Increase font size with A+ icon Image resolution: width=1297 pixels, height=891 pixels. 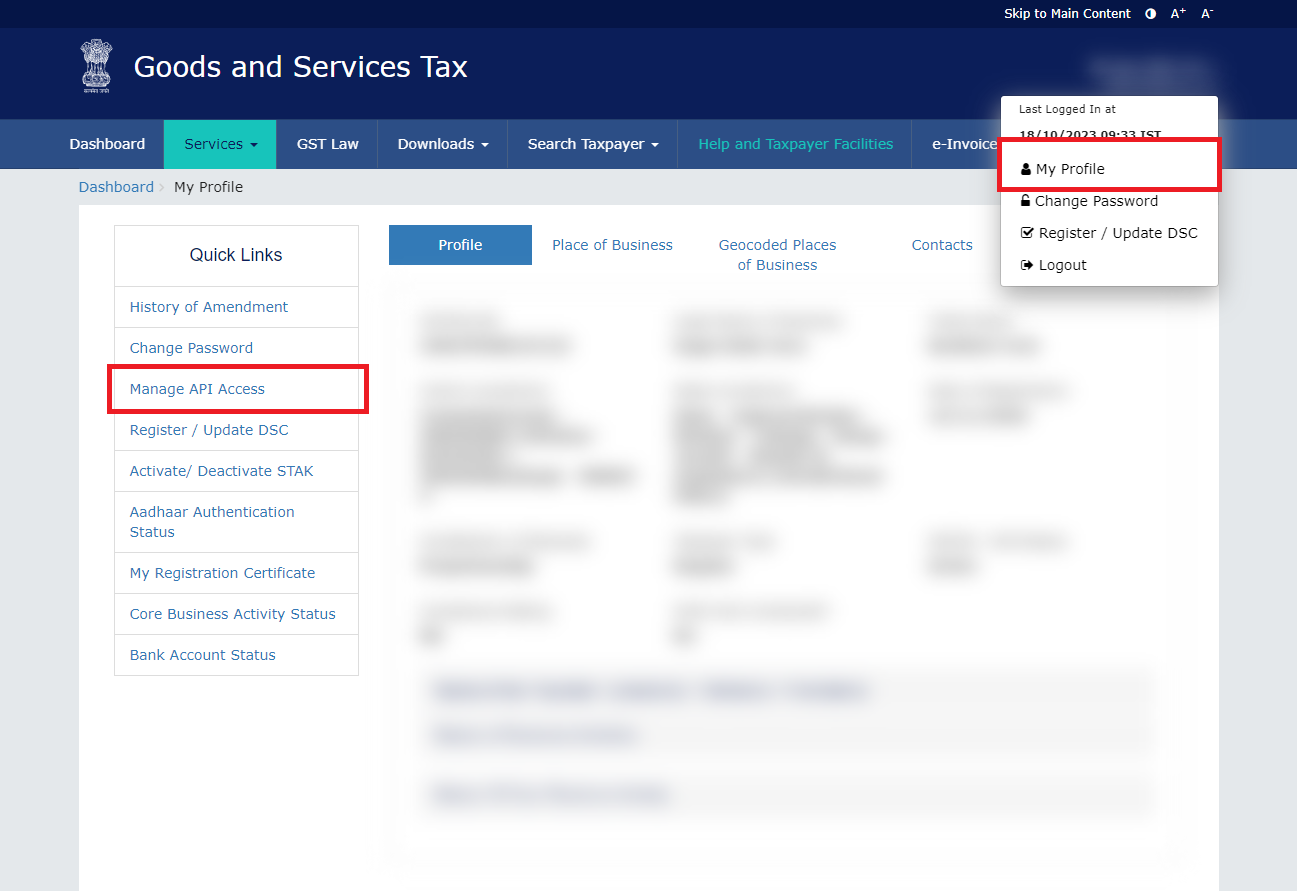click(x=1178, y=14)
